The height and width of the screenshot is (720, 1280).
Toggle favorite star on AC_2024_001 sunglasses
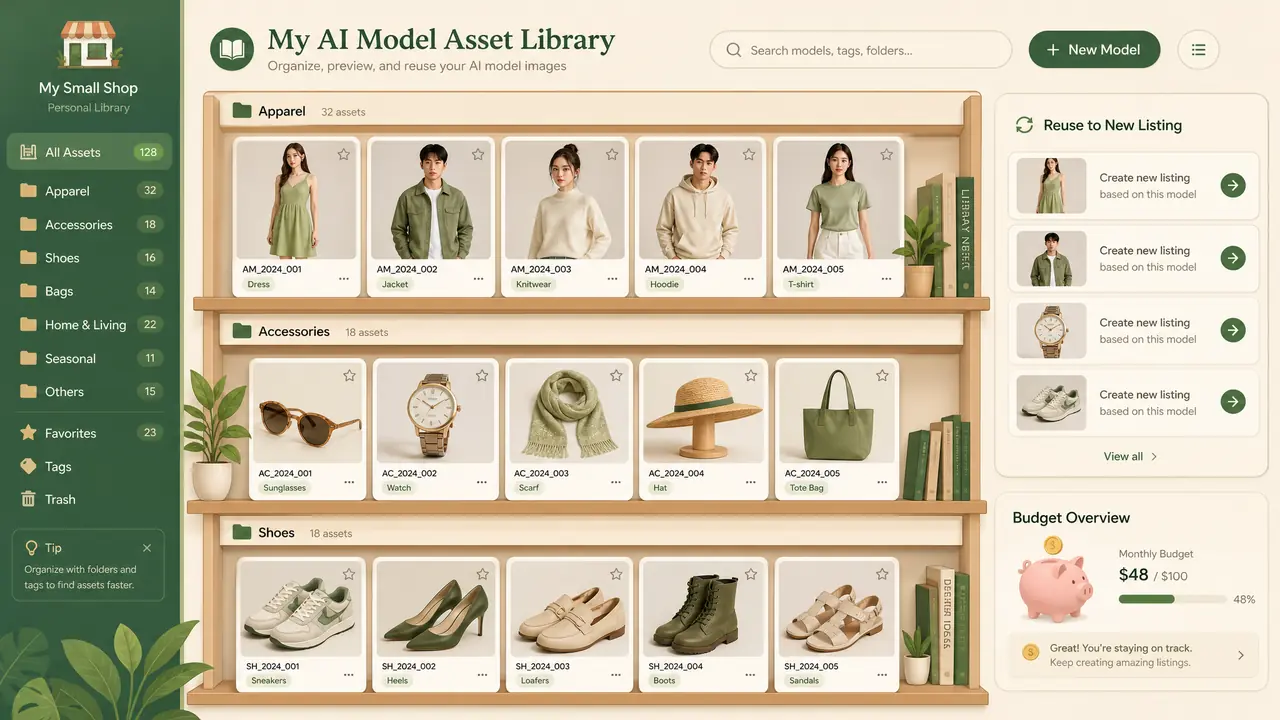pyautogui.click(x=349, y=376)
